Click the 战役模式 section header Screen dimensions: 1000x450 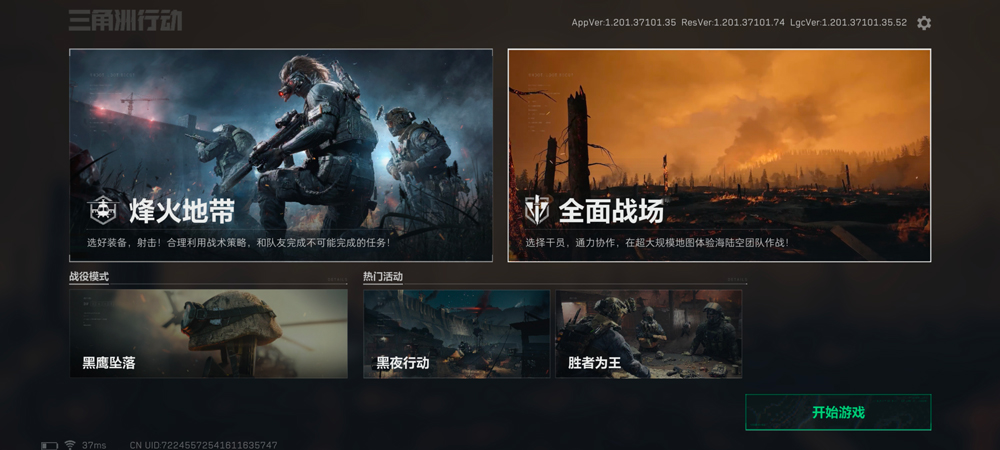[89, 277]
